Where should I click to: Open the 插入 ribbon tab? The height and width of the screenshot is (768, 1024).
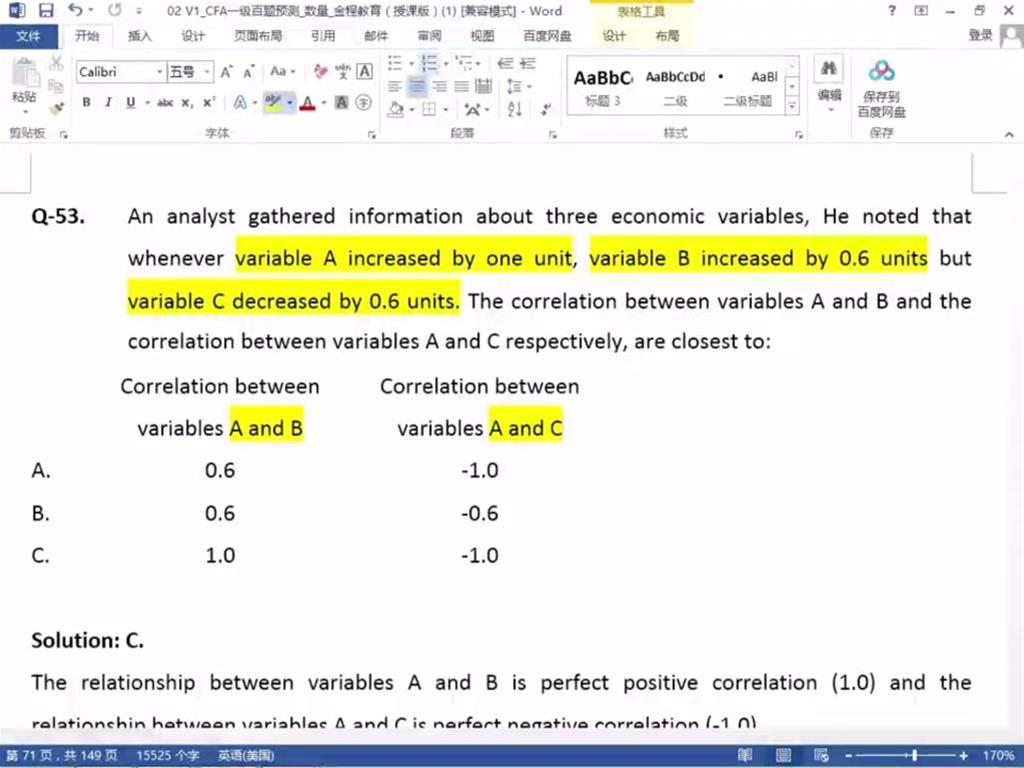(x=140, y=36)
